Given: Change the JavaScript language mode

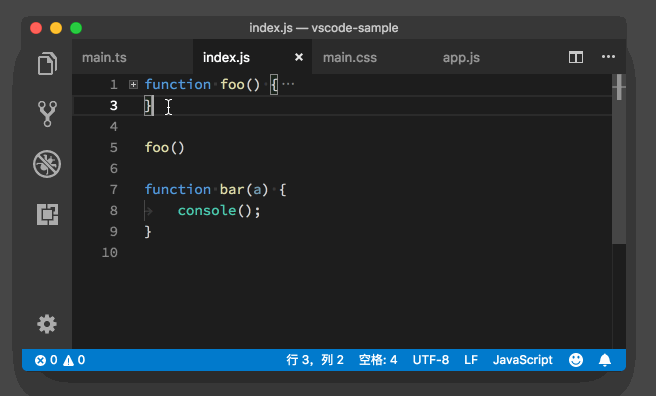Looking at the screenshot, I should pyautogui.click(x=523, y=360).
